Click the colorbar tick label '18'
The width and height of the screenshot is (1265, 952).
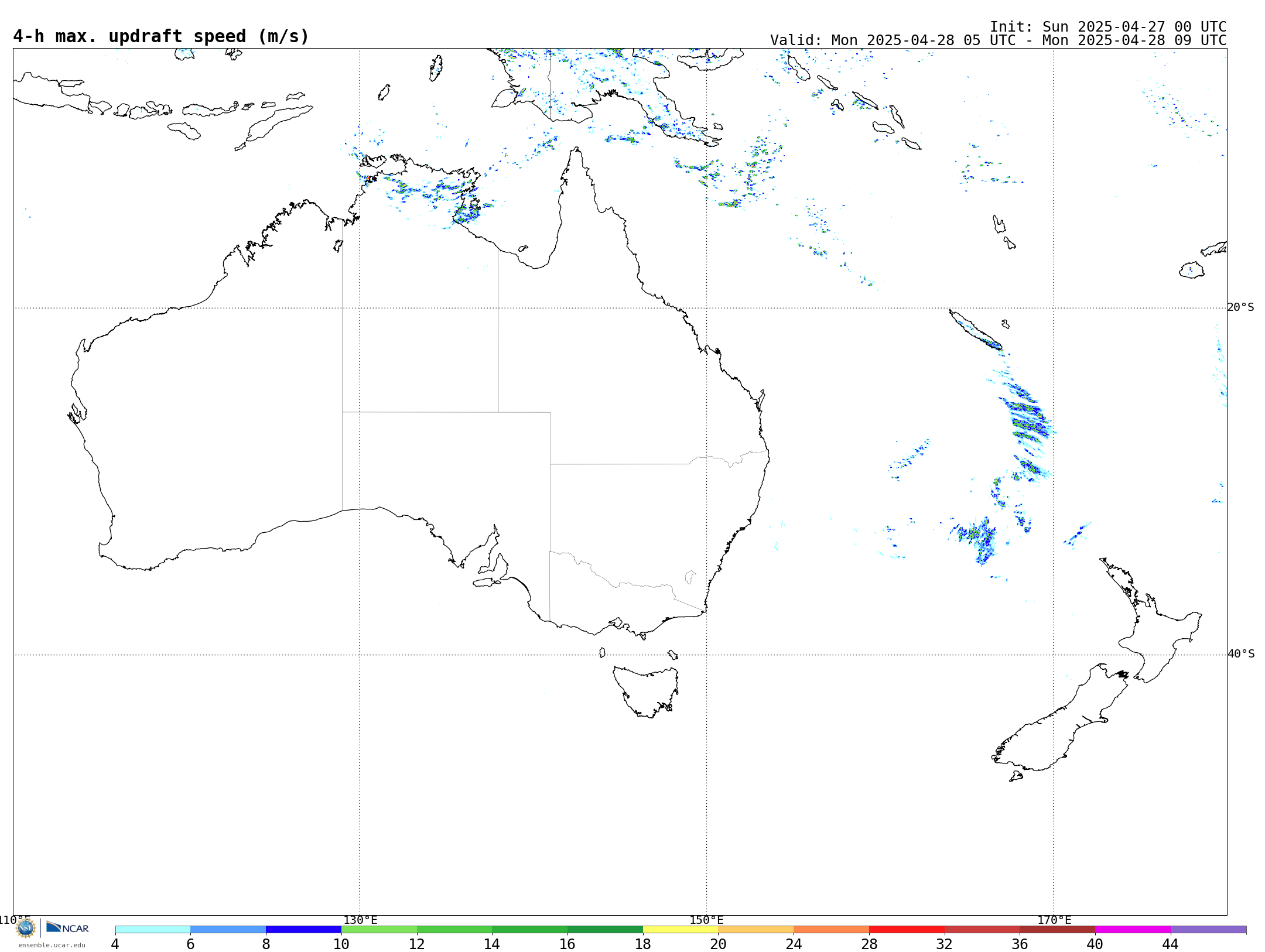tap(643, 944)
